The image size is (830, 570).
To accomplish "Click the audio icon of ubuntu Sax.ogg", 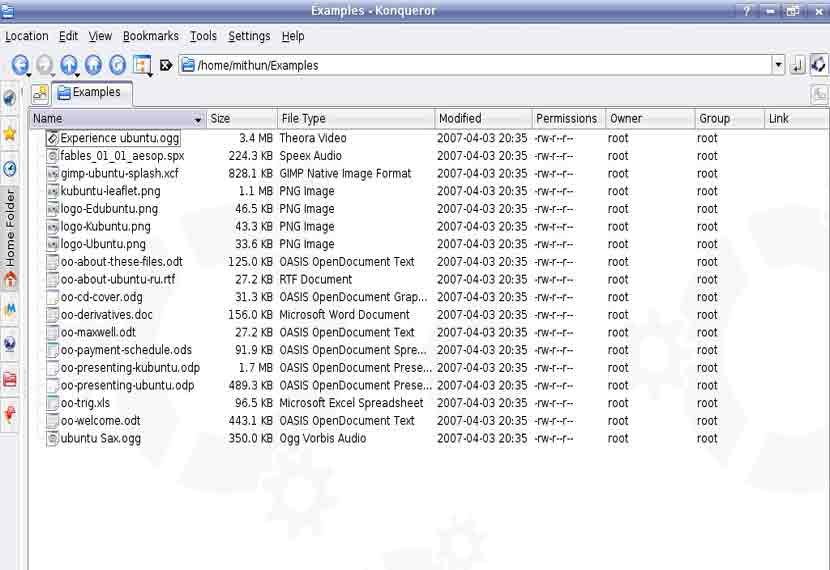I will [x=52, y=439].
